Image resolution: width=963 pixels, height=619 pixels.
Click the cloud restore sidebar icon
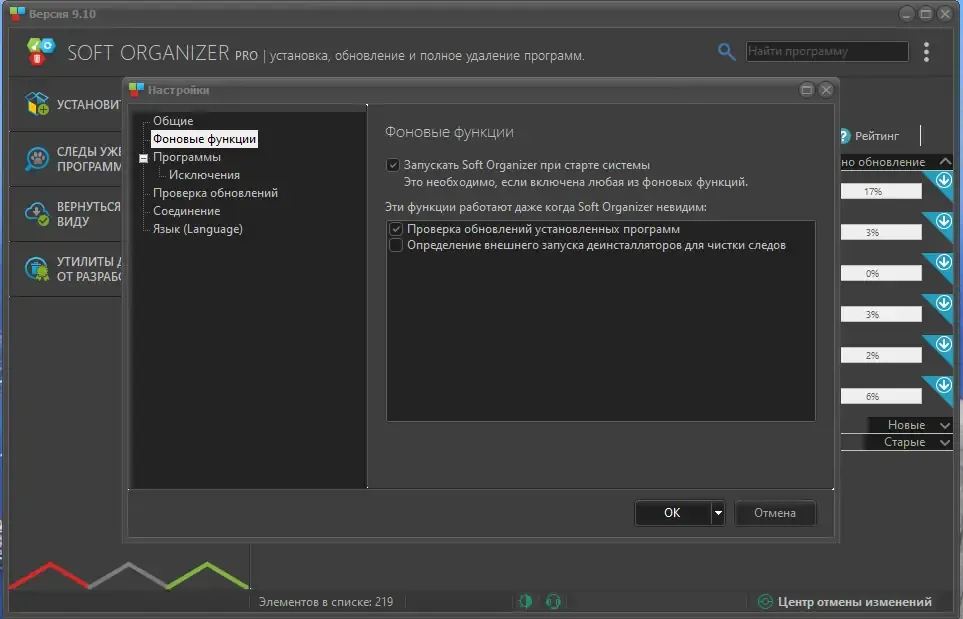(x=37, y=214)
